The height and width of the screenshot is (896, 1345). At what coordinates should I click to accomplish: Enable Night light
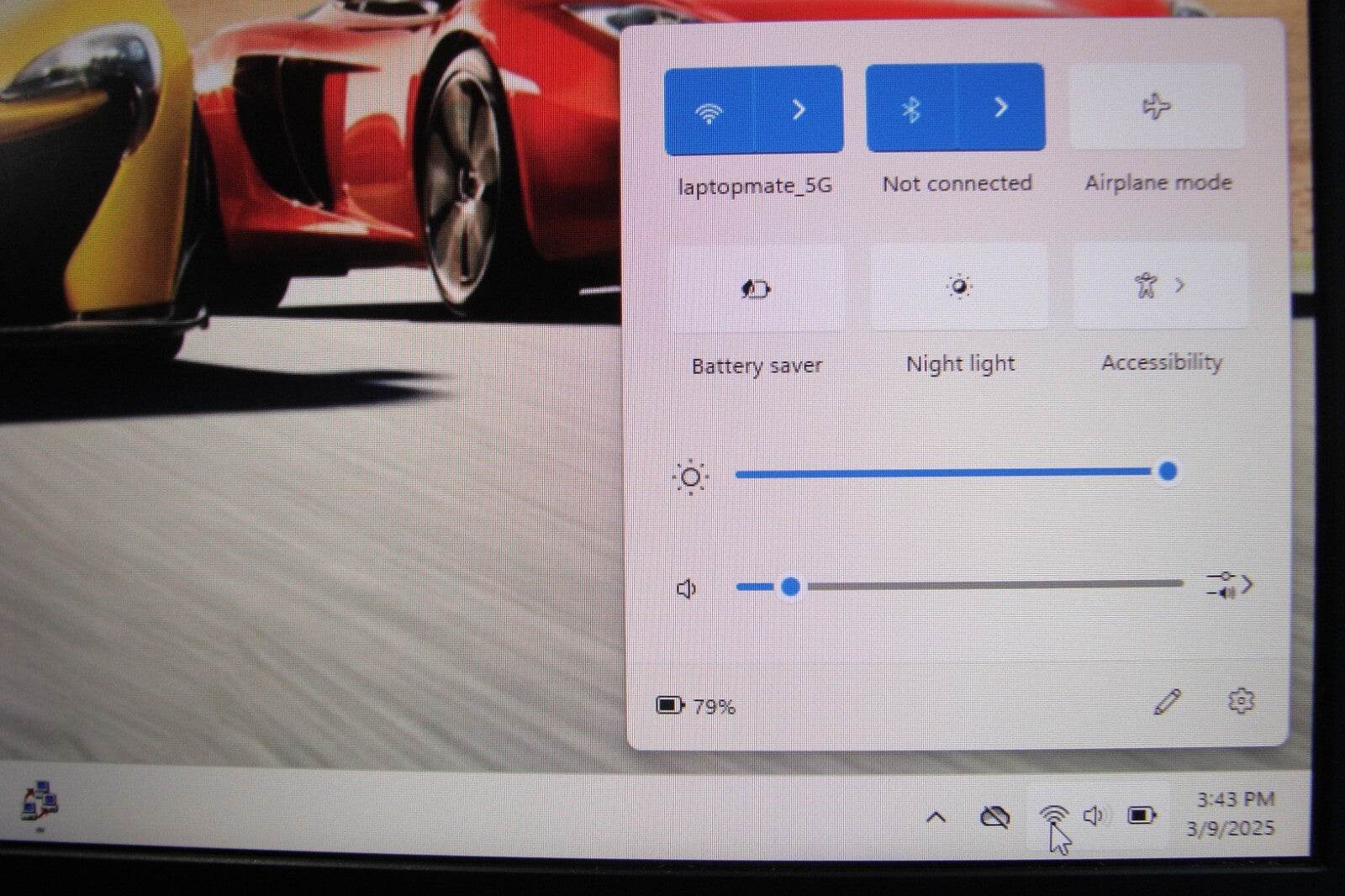(x=959, y=287)
